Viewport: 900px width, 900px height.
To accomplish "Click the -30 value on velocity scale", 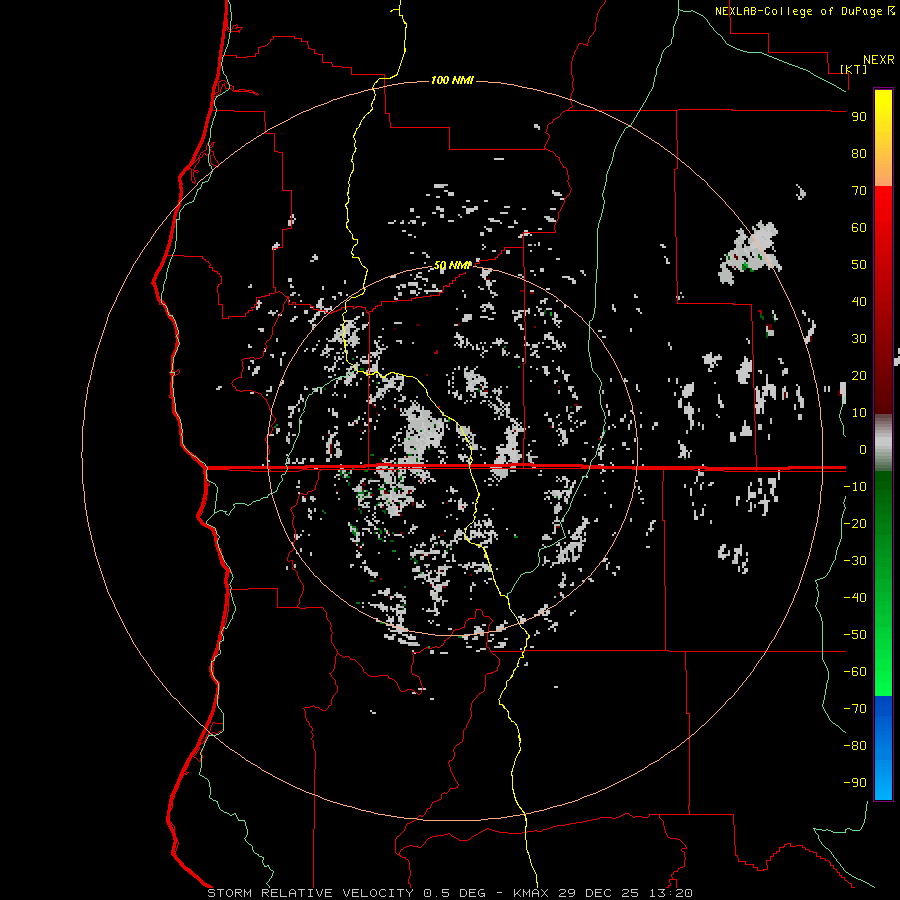I will pos(855,561).
